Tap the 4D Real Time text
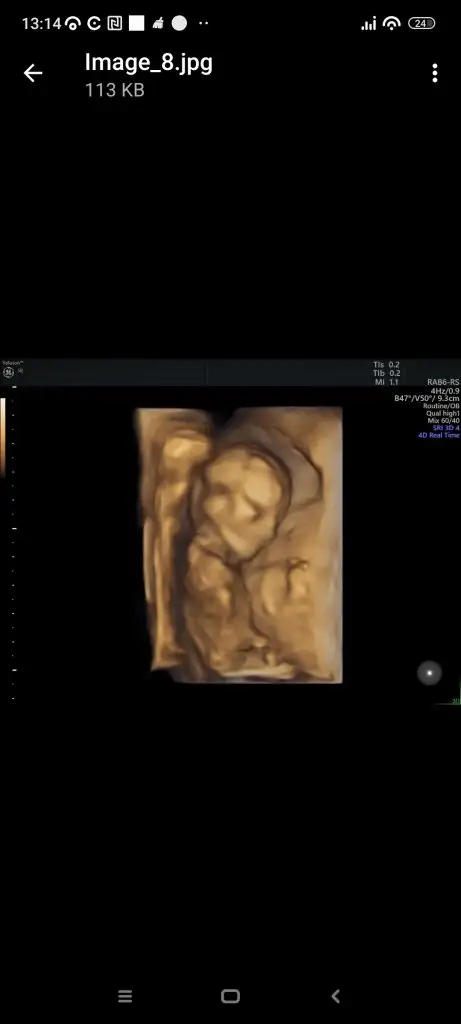The width and height of the screenshot is (461, 1024). pyautogui.click(x=439, y=435)
